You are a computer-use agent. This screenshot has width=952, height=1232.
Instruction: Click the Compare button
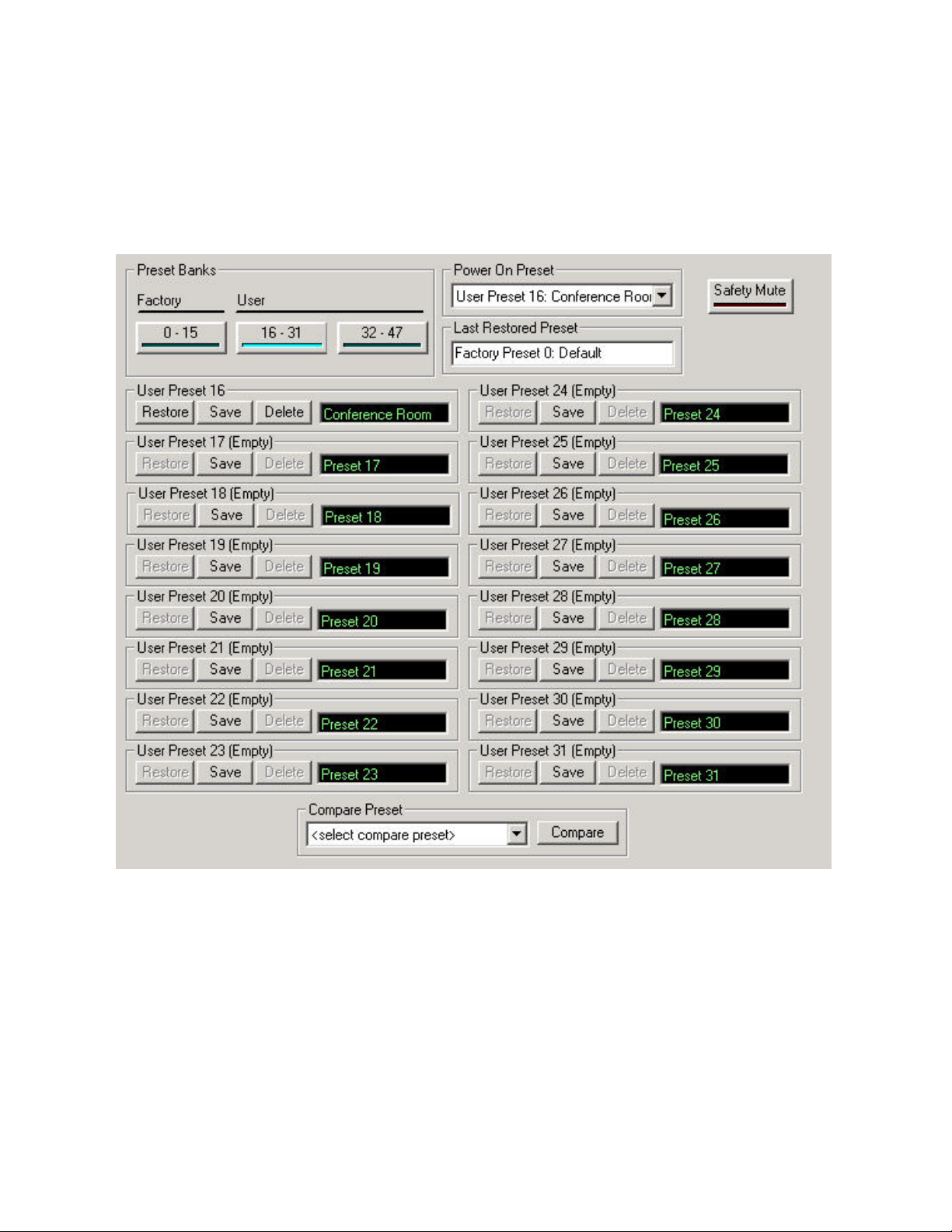click(x=577, y=832)
